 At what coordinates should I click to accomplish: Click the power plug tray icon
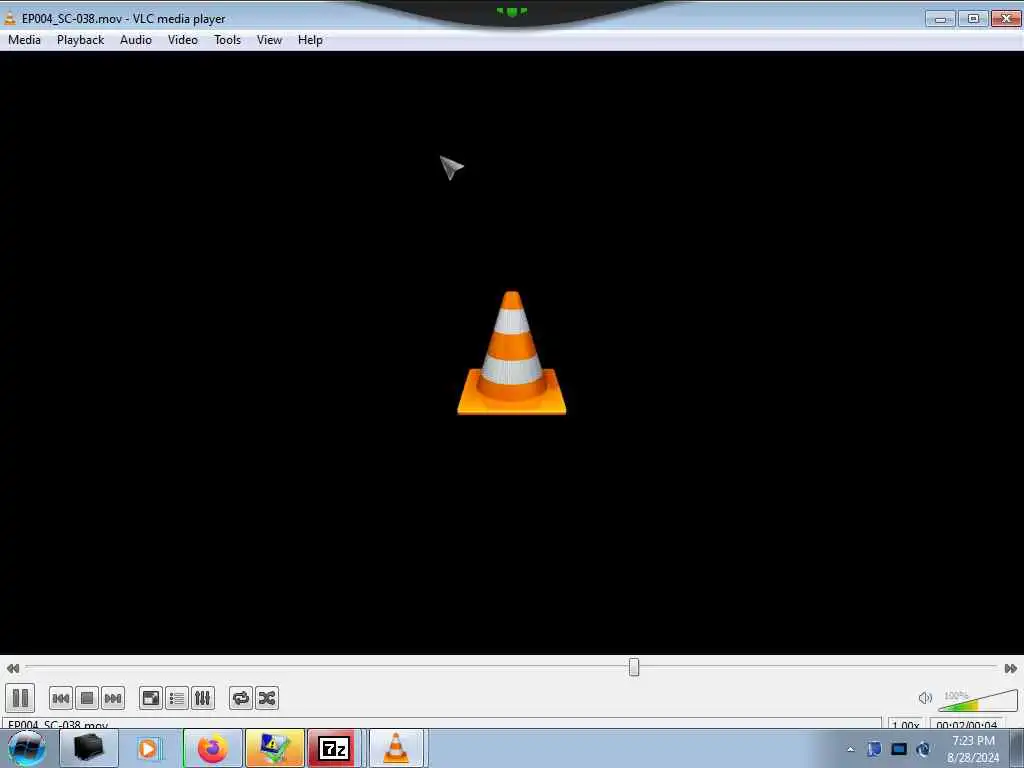point(923,749)
